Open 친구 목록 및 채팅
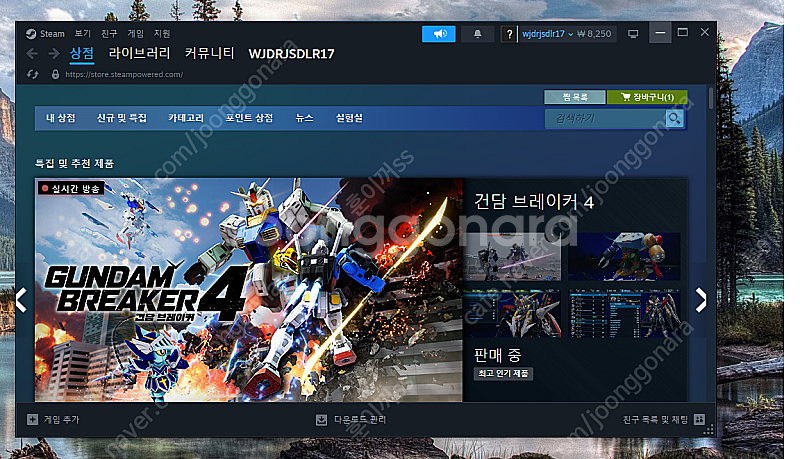Screen dimensions: 800x459 coord(656,420)
